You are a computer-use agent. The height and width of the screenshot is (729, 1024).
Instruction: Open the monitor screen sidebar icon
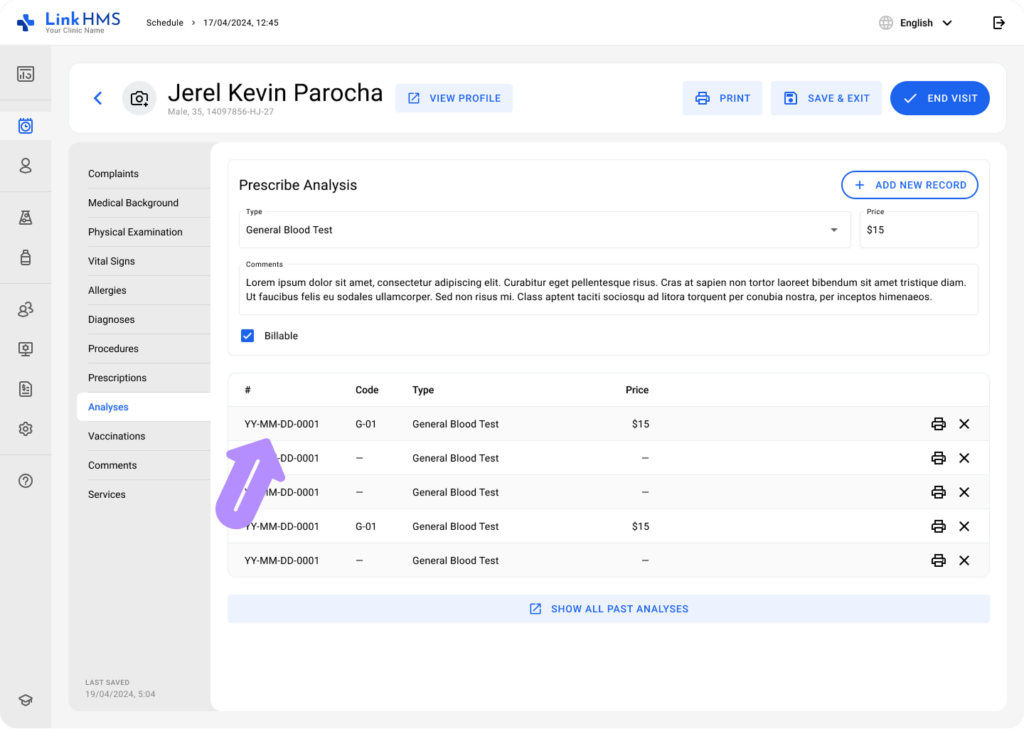point(25,349)
